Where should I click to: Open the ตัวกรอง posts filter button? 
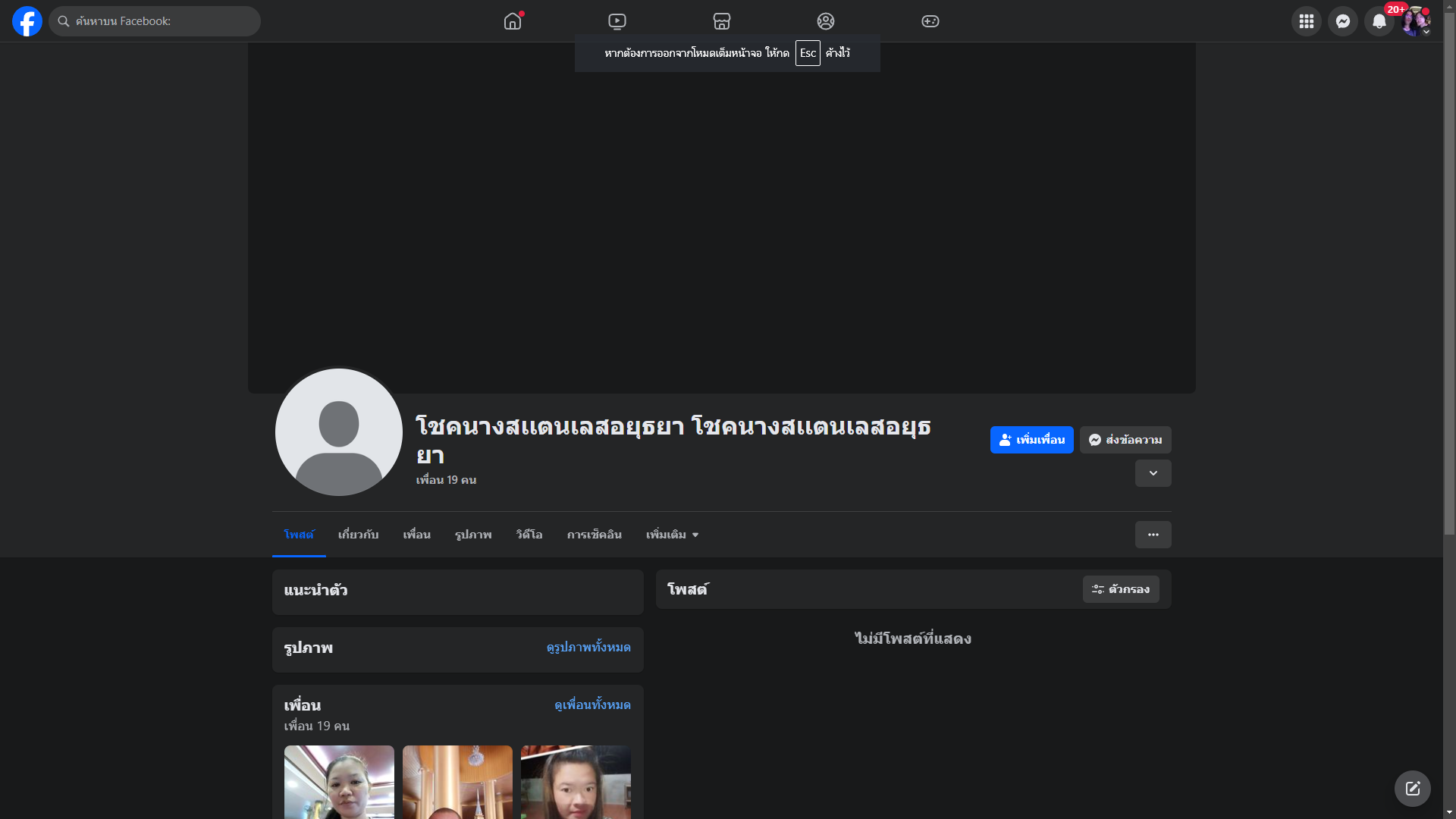(x=1120, y=589)
